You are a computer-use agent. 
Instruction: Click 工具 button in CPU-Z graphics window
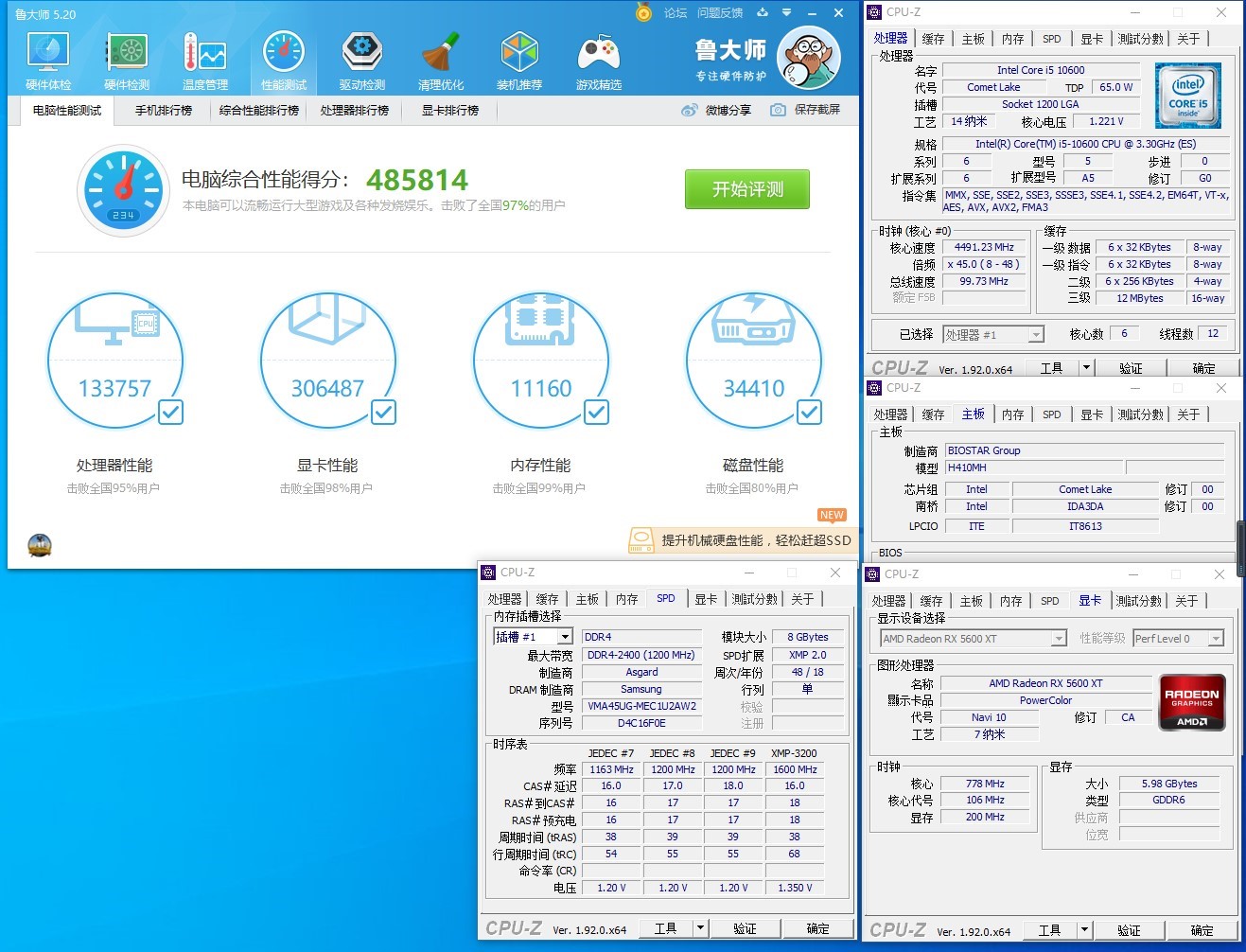pyautogui.click(x=1049, y=929)
